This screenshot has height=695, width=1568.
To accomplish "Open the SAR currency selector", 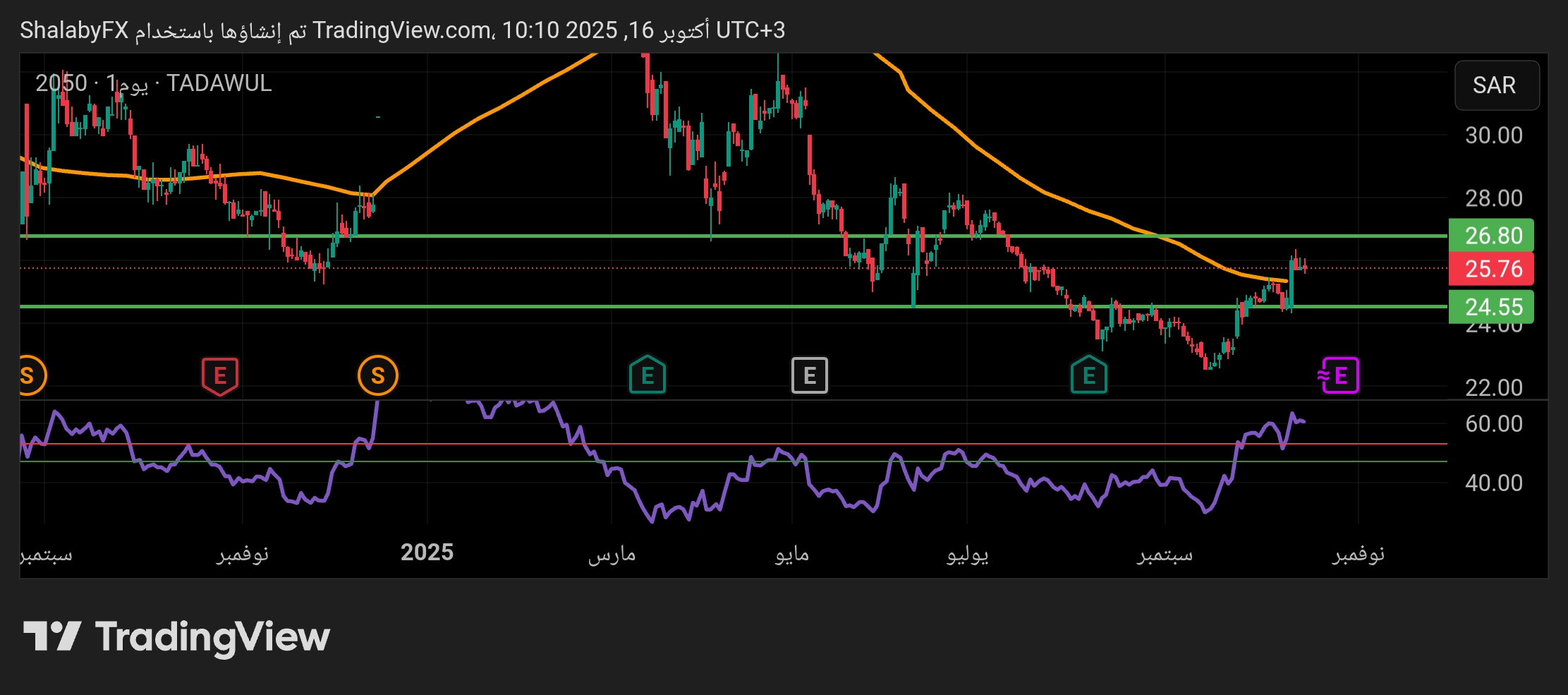I will [1496, 85].
